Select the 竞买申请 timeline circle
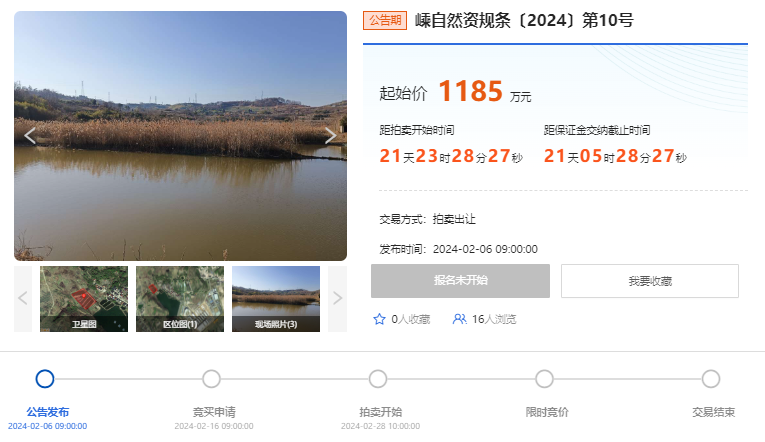 [x=211, y=379]
